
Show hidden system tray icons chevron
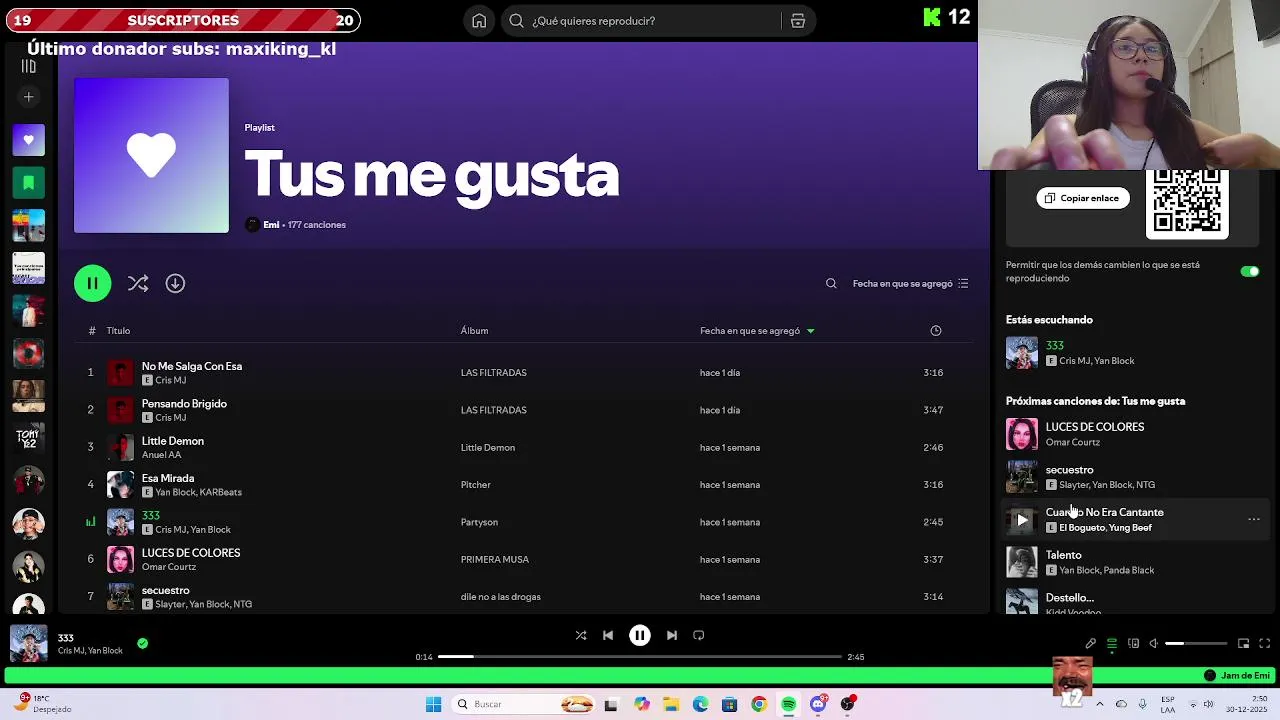point(1099,705)
